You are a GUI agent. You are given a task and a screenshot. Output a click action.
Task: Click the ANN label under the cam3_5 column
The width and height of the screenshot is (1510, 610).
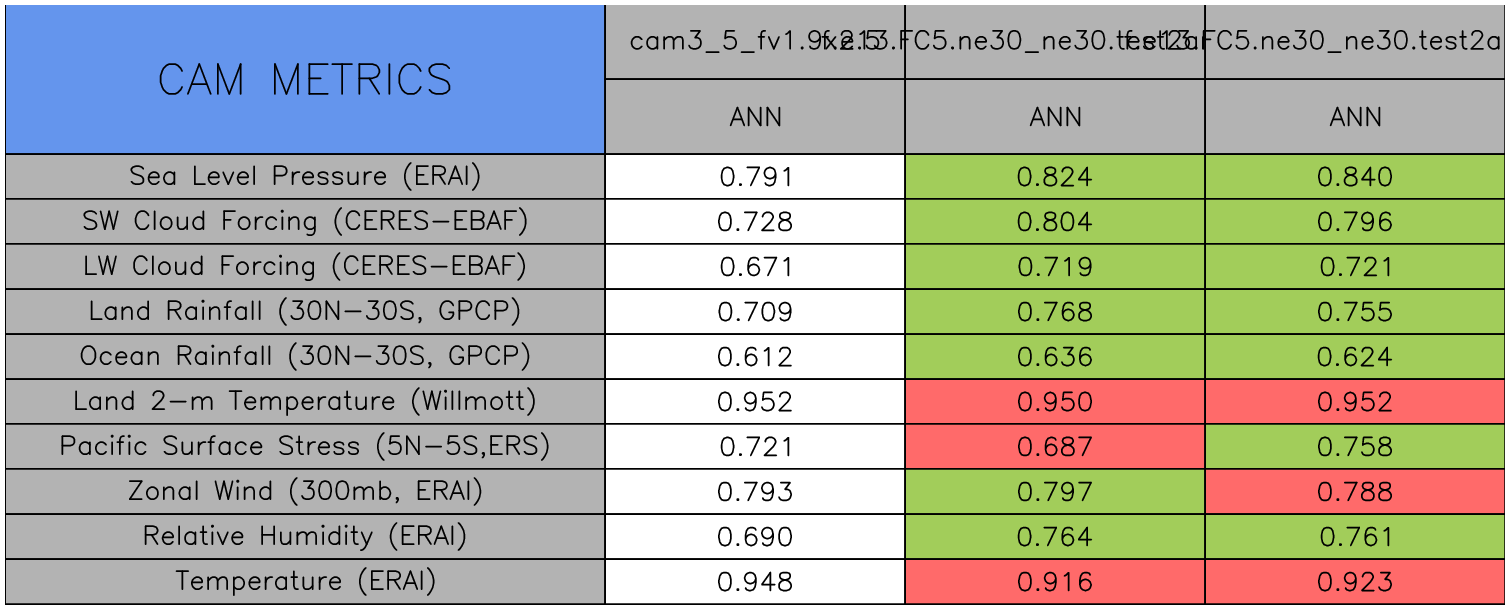pos(755,117)
